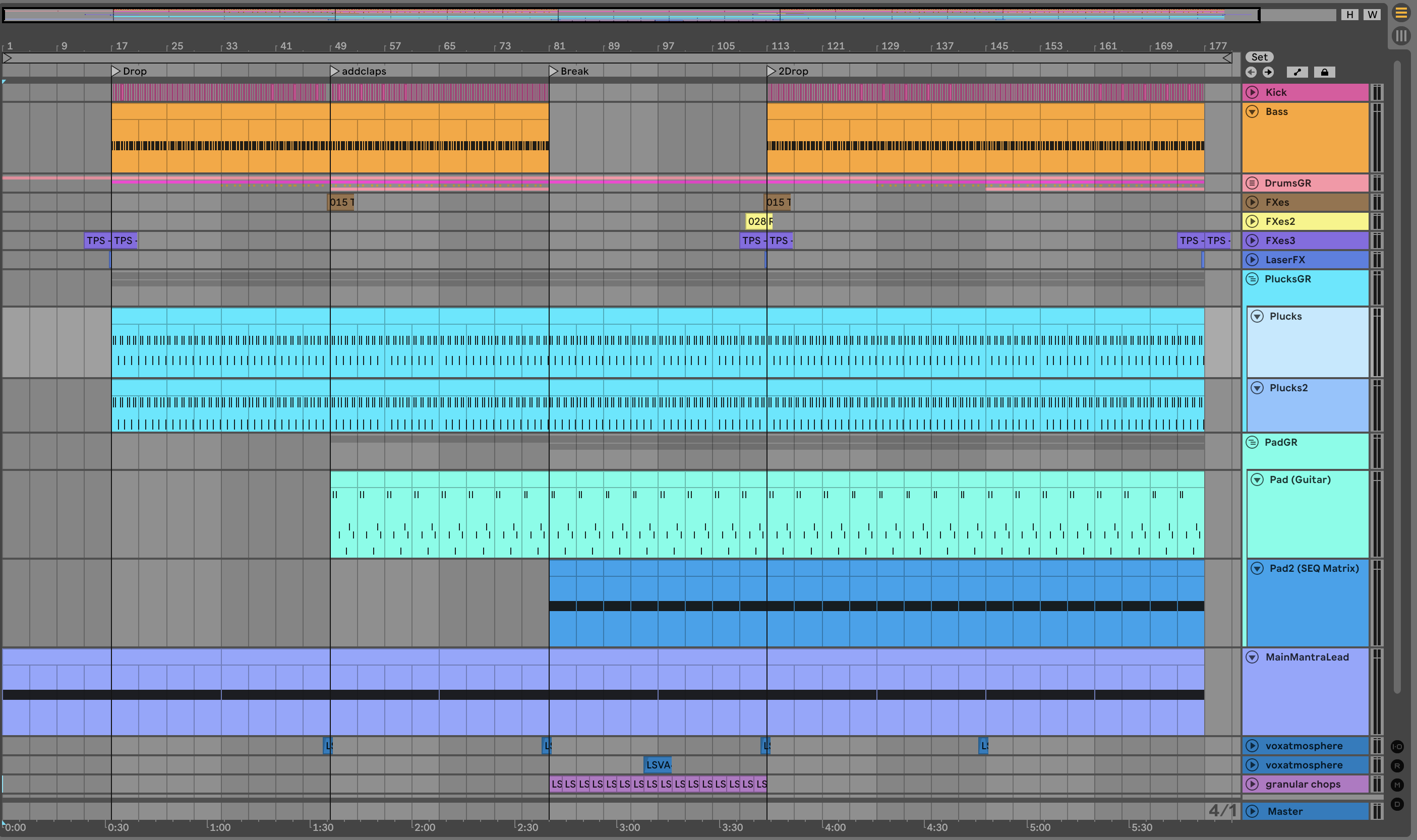
Task: Unfold the Kick track
Action: coord(1252,92)
